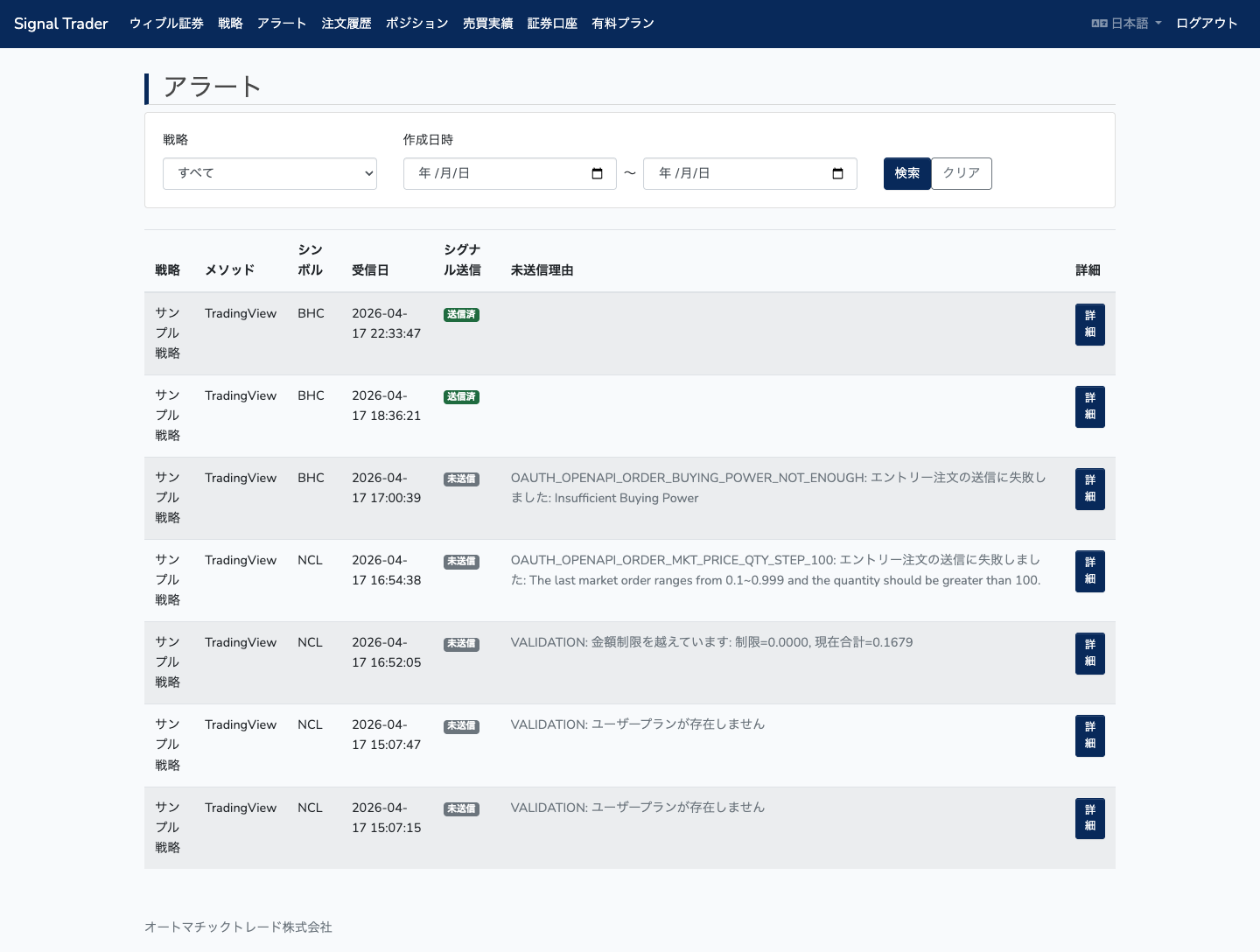Screen dimensions: 1260x952
Task: Click the 未送信 badge in the 15:07:47 row
Action: [x=461, y=725]
